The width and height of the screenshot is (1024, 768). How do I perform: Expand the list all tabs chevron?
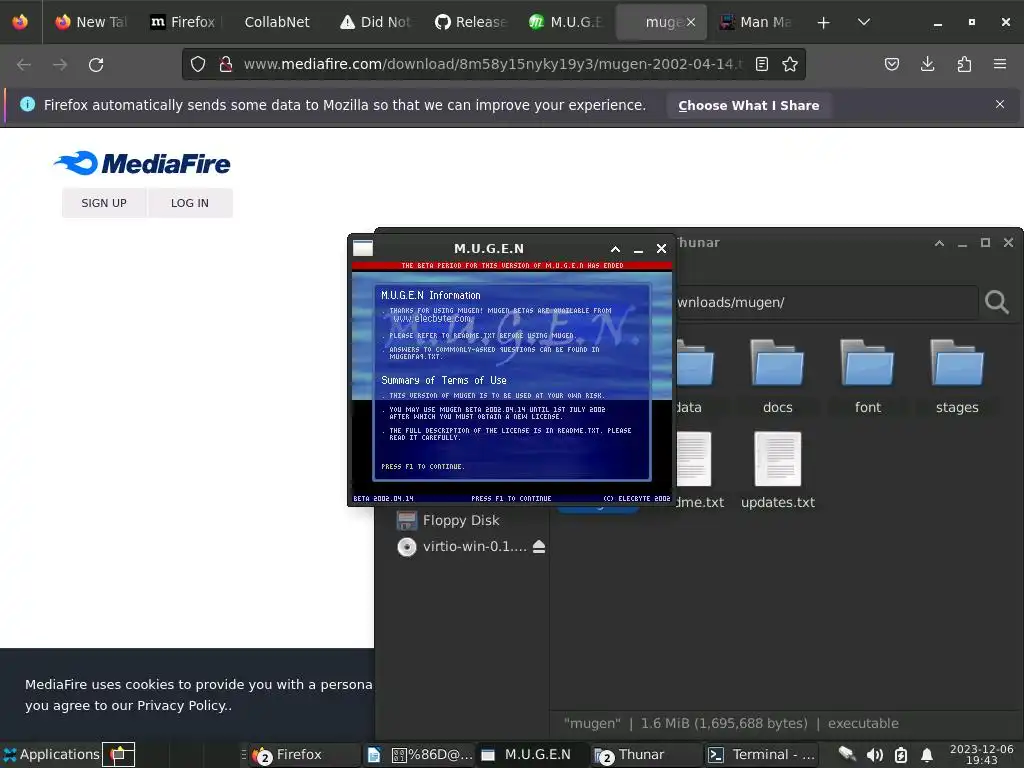point(863,22)
